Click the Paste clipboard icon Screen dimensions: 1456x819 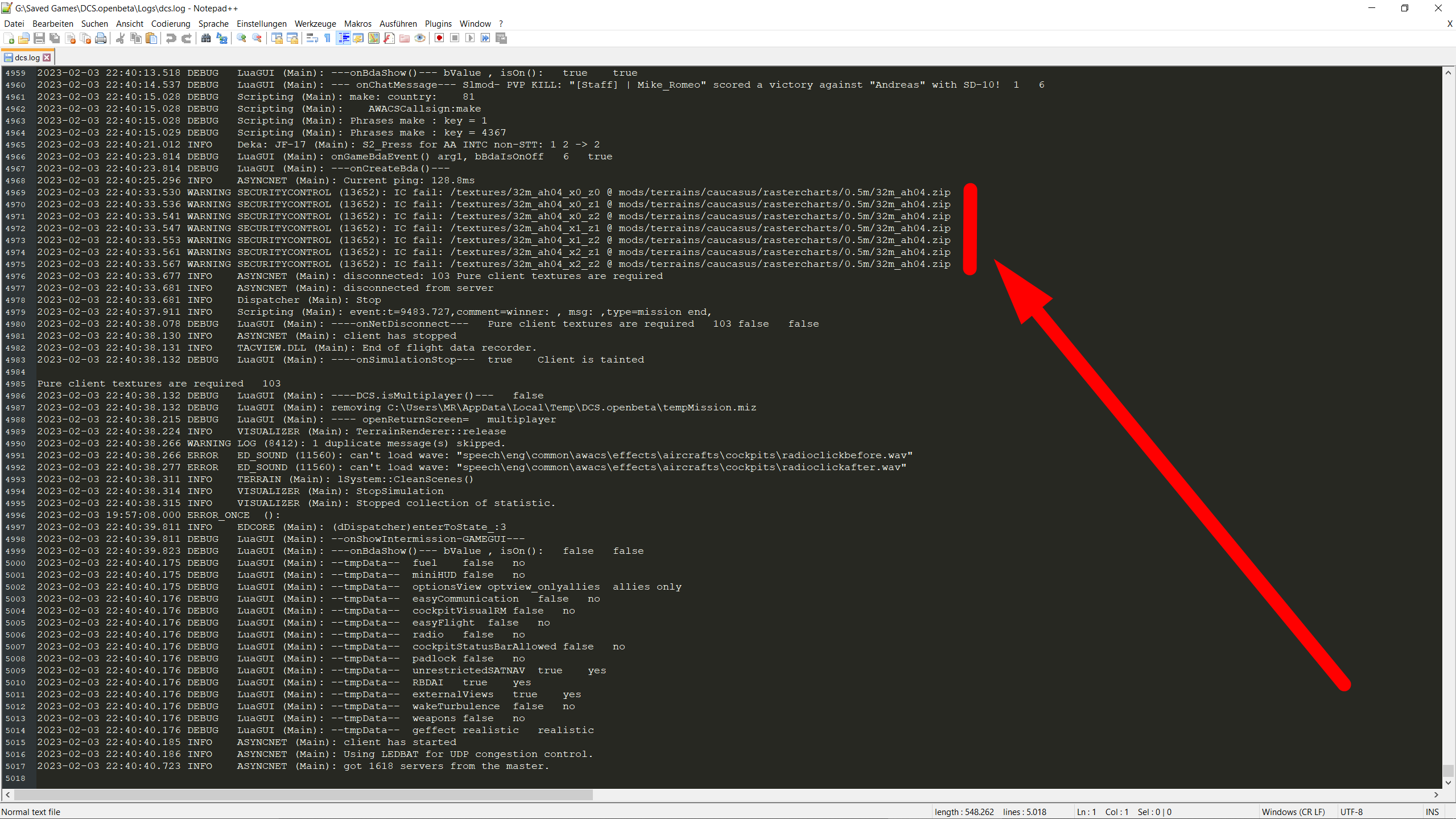click(151, 38)
